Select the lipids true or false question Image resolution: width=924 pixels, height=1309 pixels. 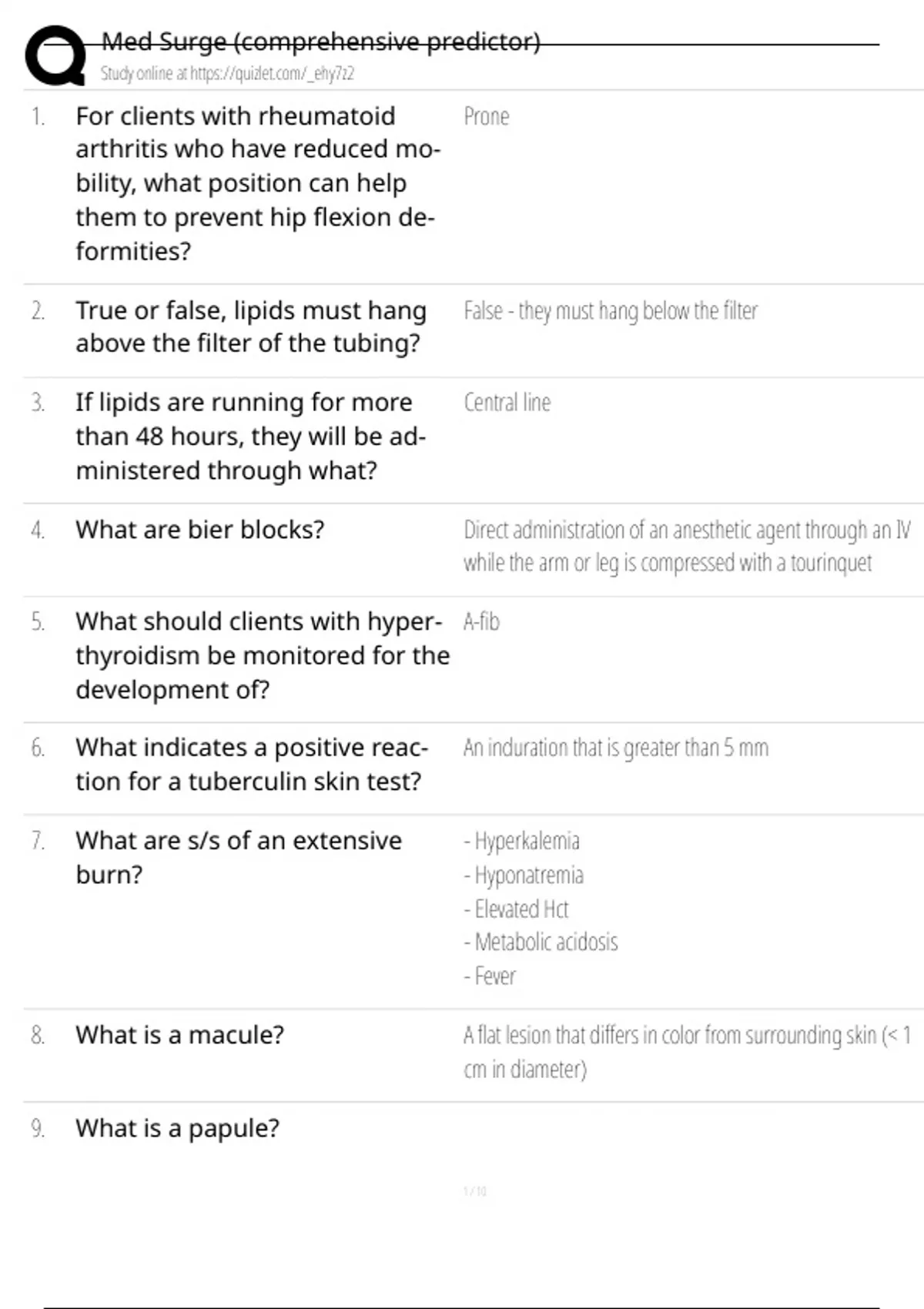click(250, 326)
